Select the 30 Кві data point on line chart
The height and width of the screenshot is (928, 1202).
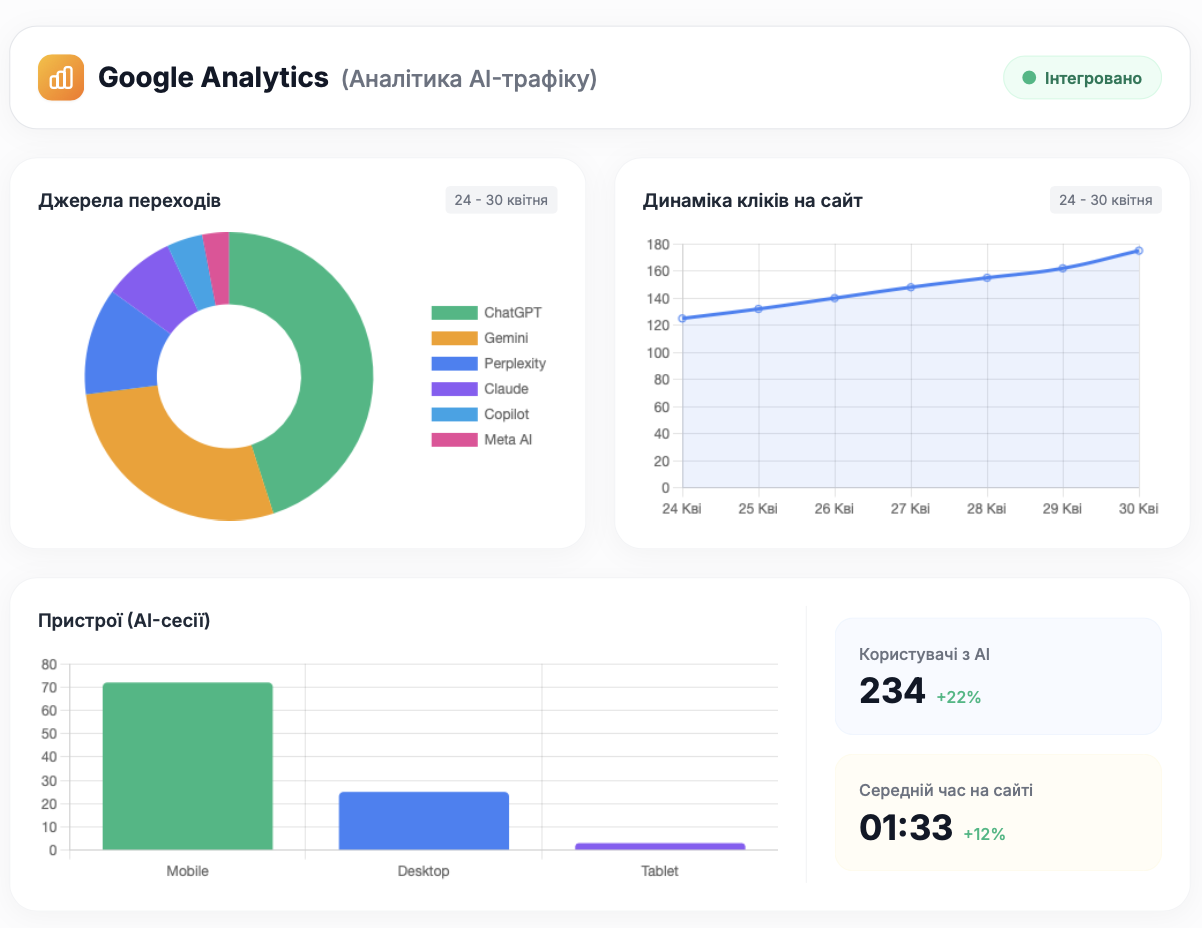click(x=1139, y=250)
